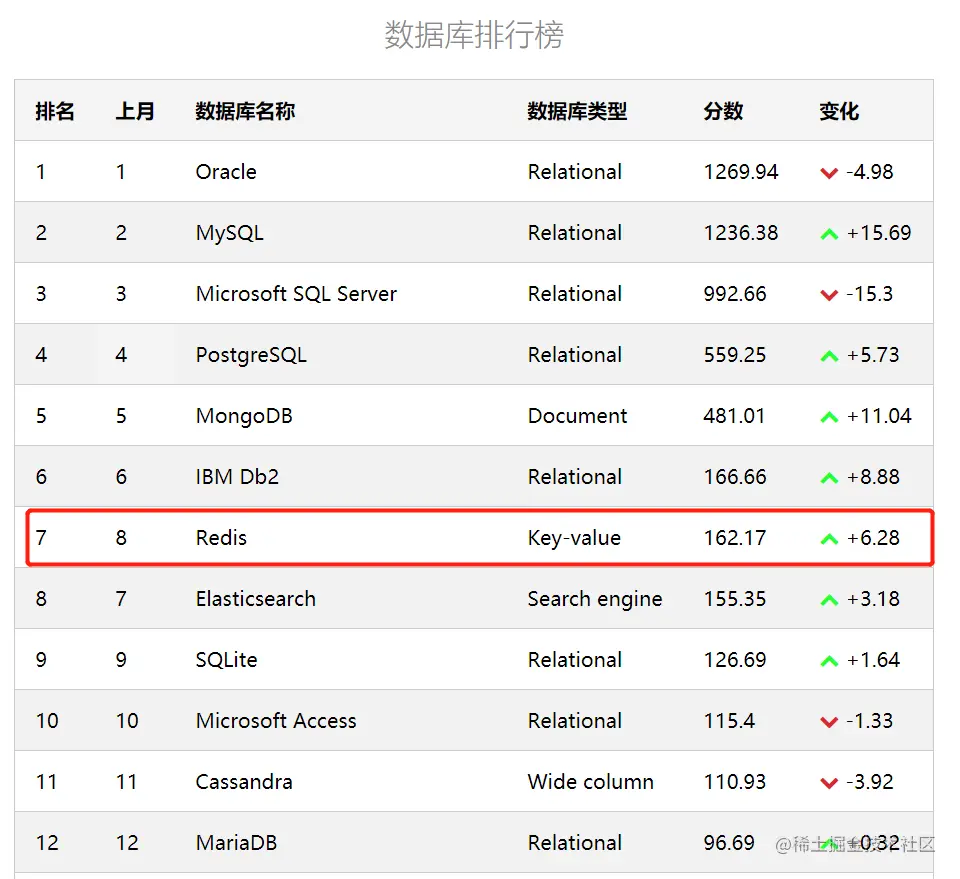
Task: Click the change value -15.3
Action: pyautogui.click(x=869, y=294)
